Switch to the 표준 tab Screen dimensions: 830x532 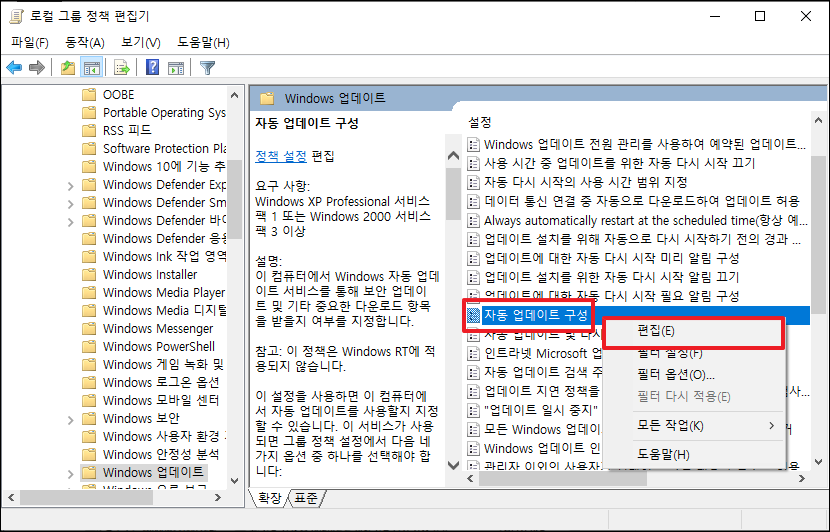click(x=306, y=498)
